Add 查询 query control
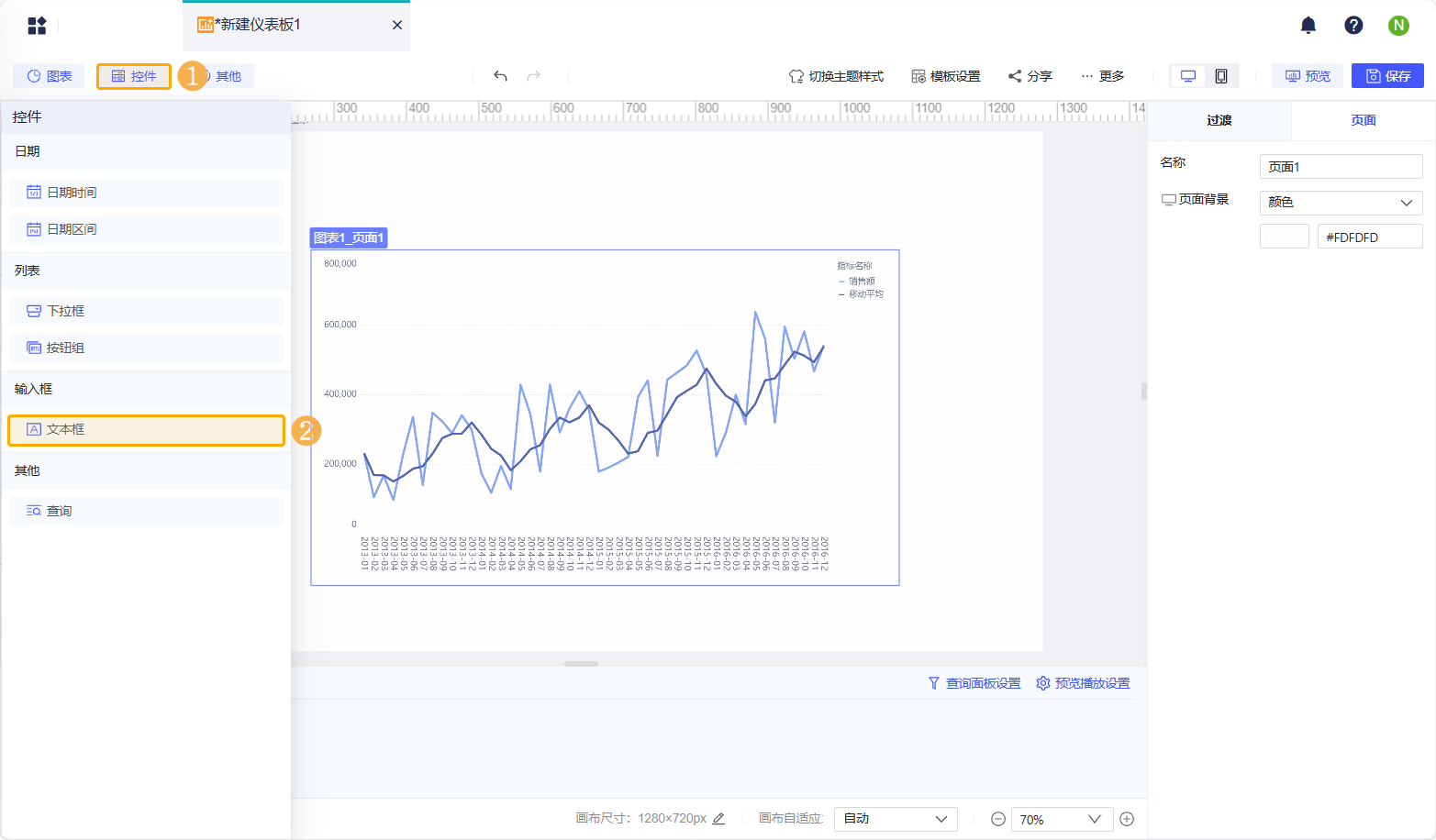The image size is (1436, 840). pyautogui.click(x=147, y=511)
